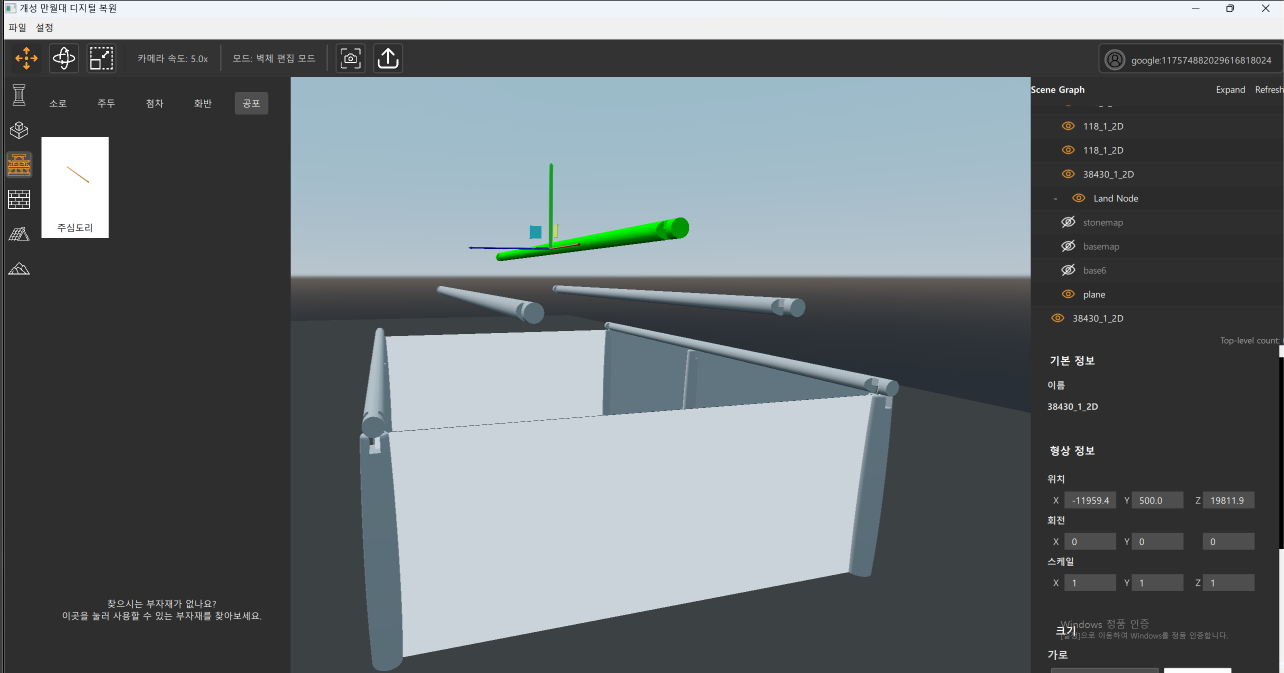Viewport: 1284px width, 673px height.
Task: Click the camera screenshot icon
Action: tap(350, 59)
